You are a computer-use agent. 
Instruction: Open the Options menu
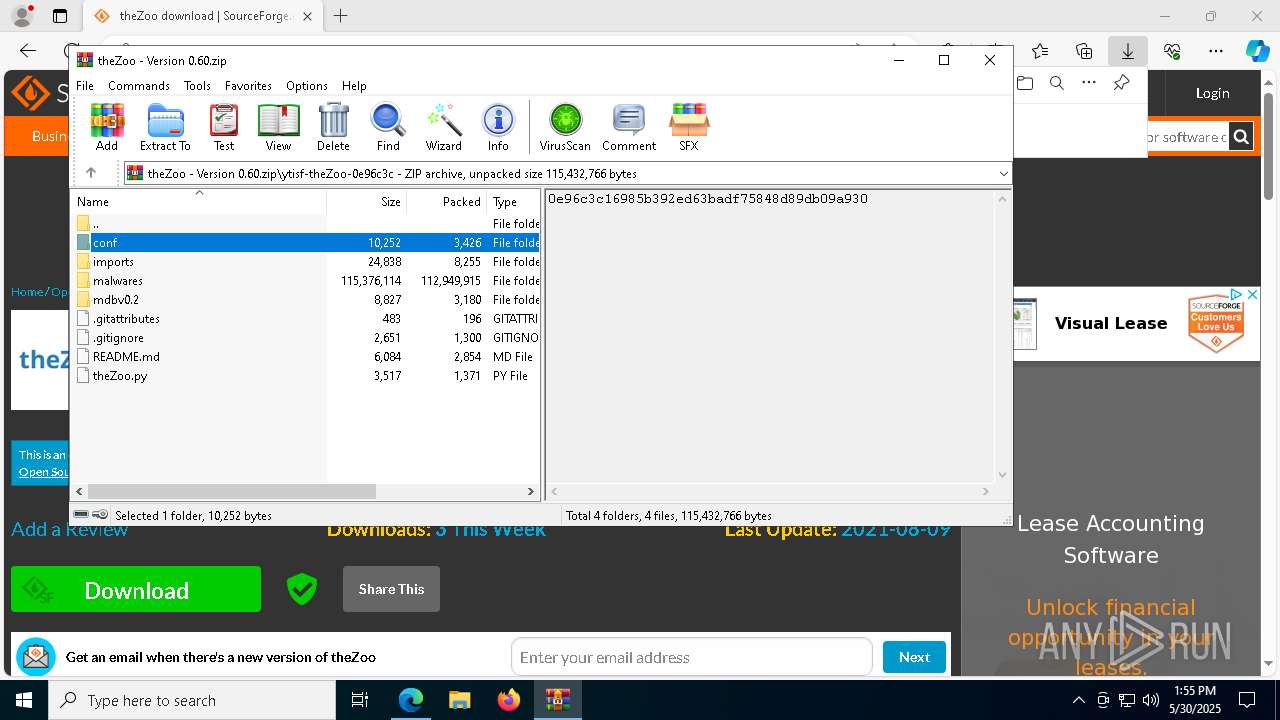(x=307, y=86)
